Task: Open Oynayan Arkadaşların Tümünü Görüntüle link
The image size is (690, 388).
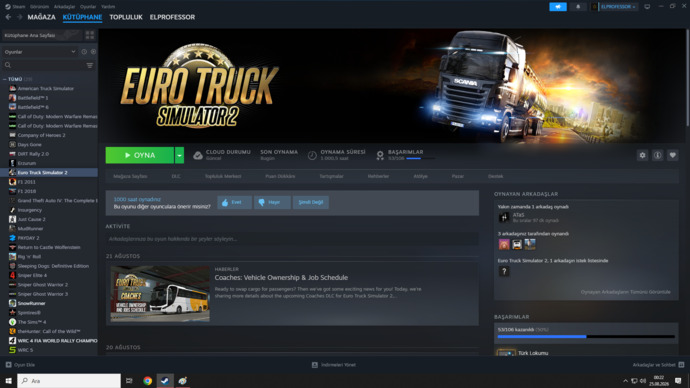Action: click(625, 292)
